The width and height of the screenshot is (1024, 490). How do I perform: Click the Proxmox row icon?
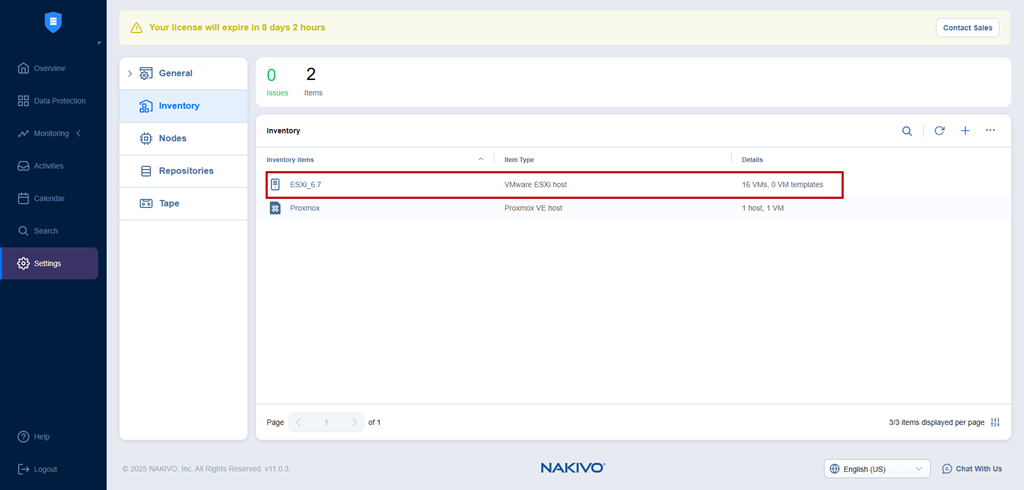[276, 208]
